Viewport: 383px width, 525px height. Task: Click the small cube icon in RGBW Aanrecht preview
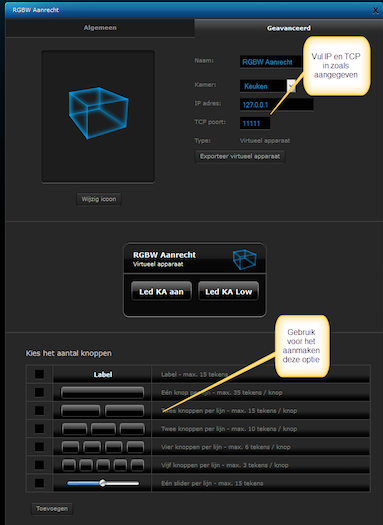244,259
